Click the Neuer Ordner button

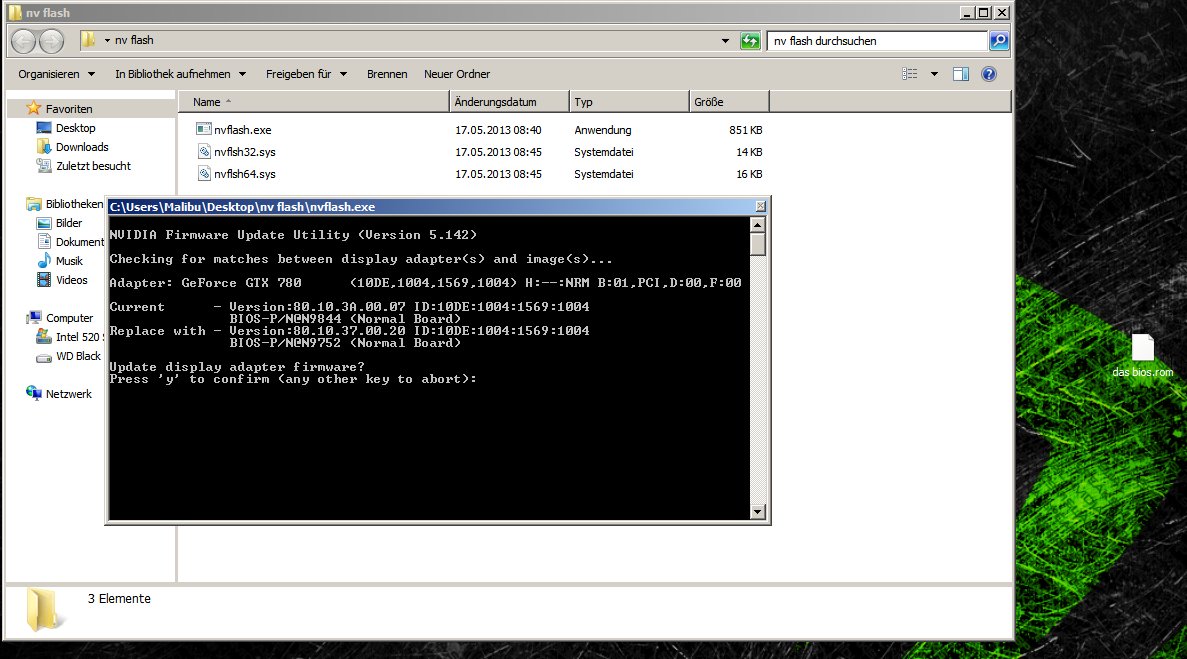[456, 74]
